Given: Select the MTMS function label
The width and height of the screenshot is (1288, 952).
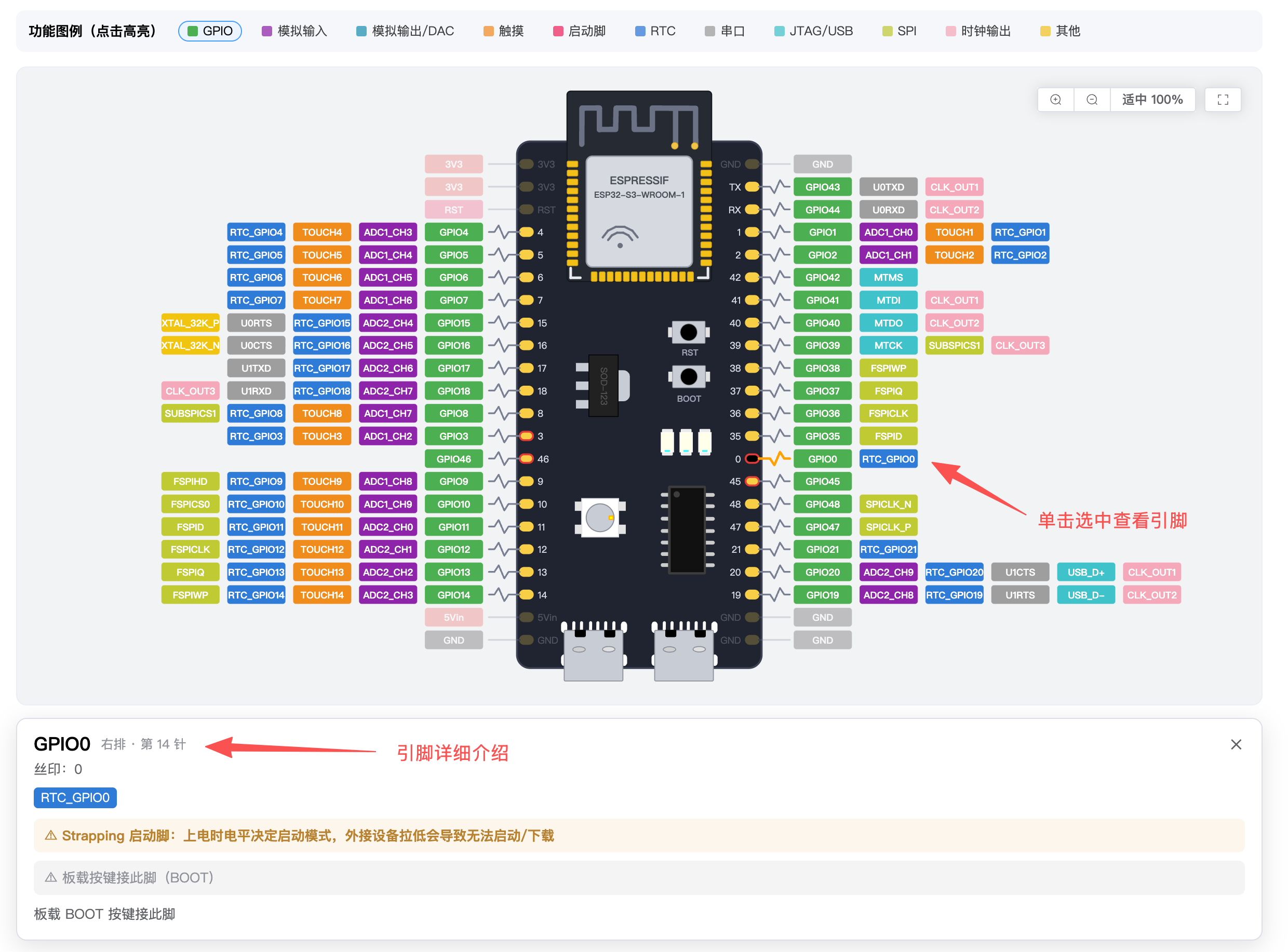Looking at the screenshot, I should [x=888, y=277].
